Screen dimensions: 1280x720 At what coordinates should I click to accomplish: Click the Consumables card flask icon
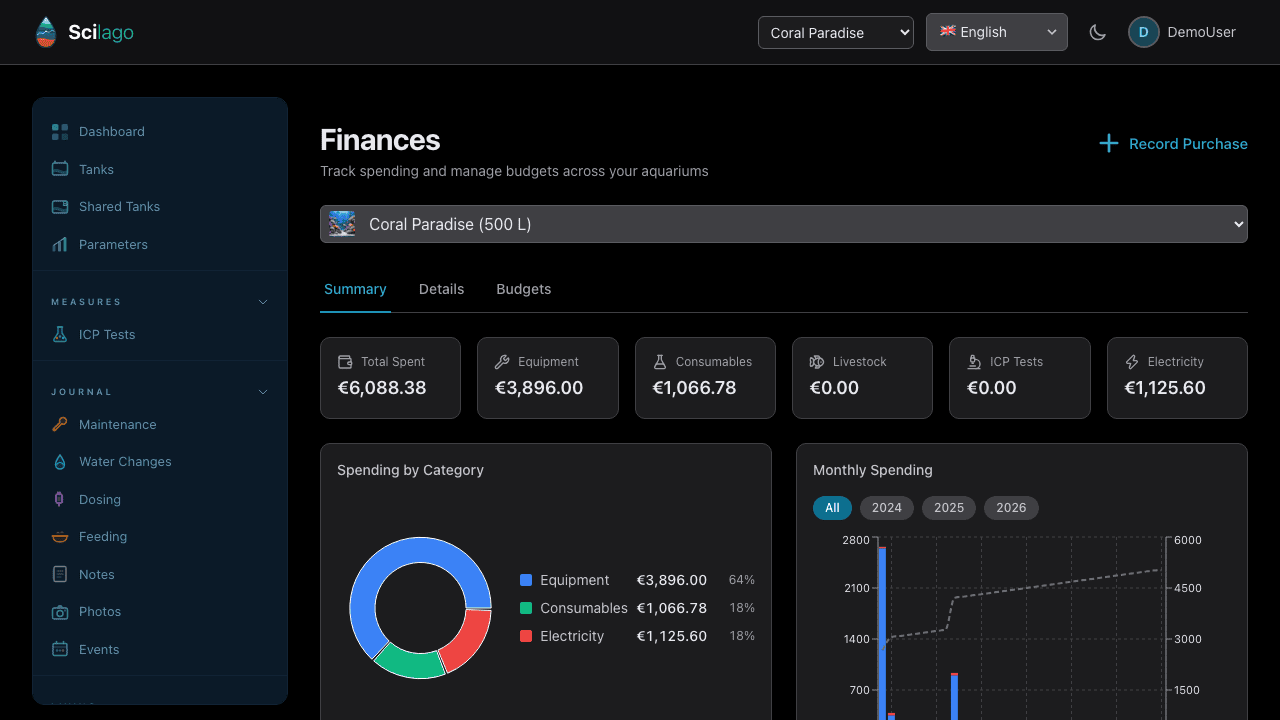[660, 362]
